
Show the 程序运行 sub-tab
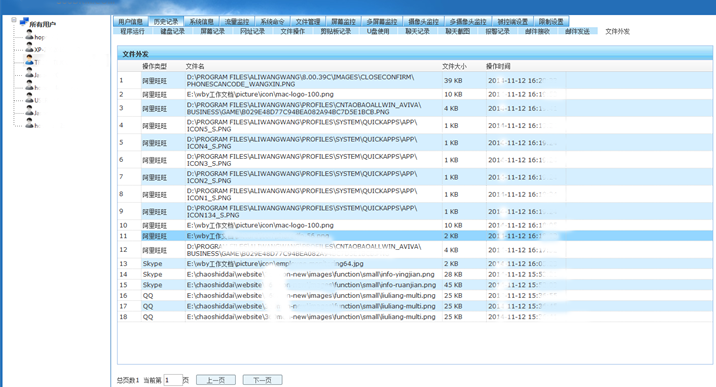[132, 31]
